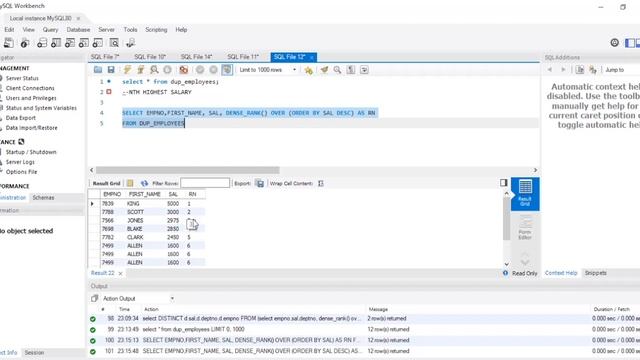This screenshot has width=640, height=360.
Task: Open Client Connections in the navigator
Action: tap(30, 88)
